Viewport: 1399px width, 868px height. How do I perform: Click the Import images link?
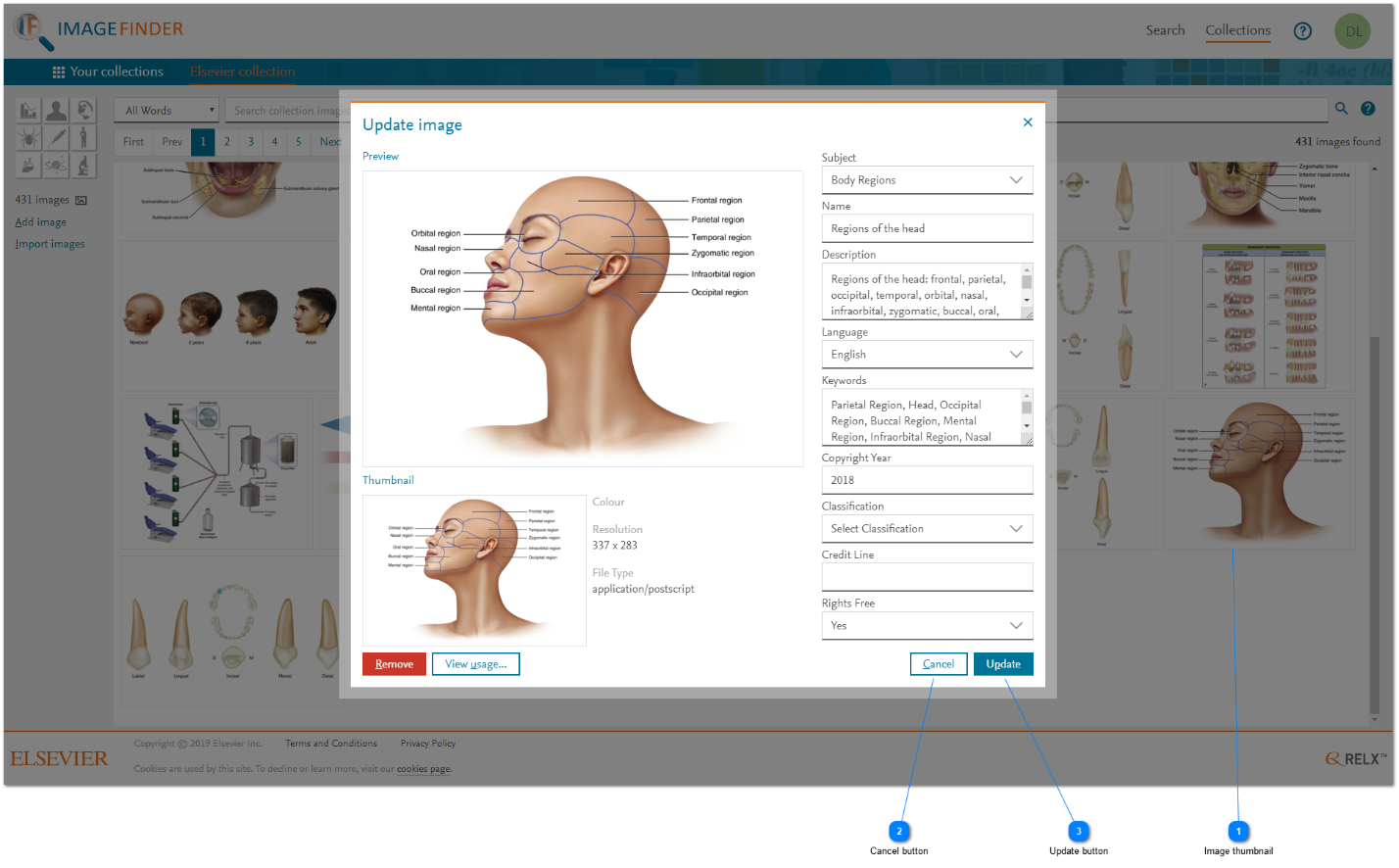[x=50, y=244]
